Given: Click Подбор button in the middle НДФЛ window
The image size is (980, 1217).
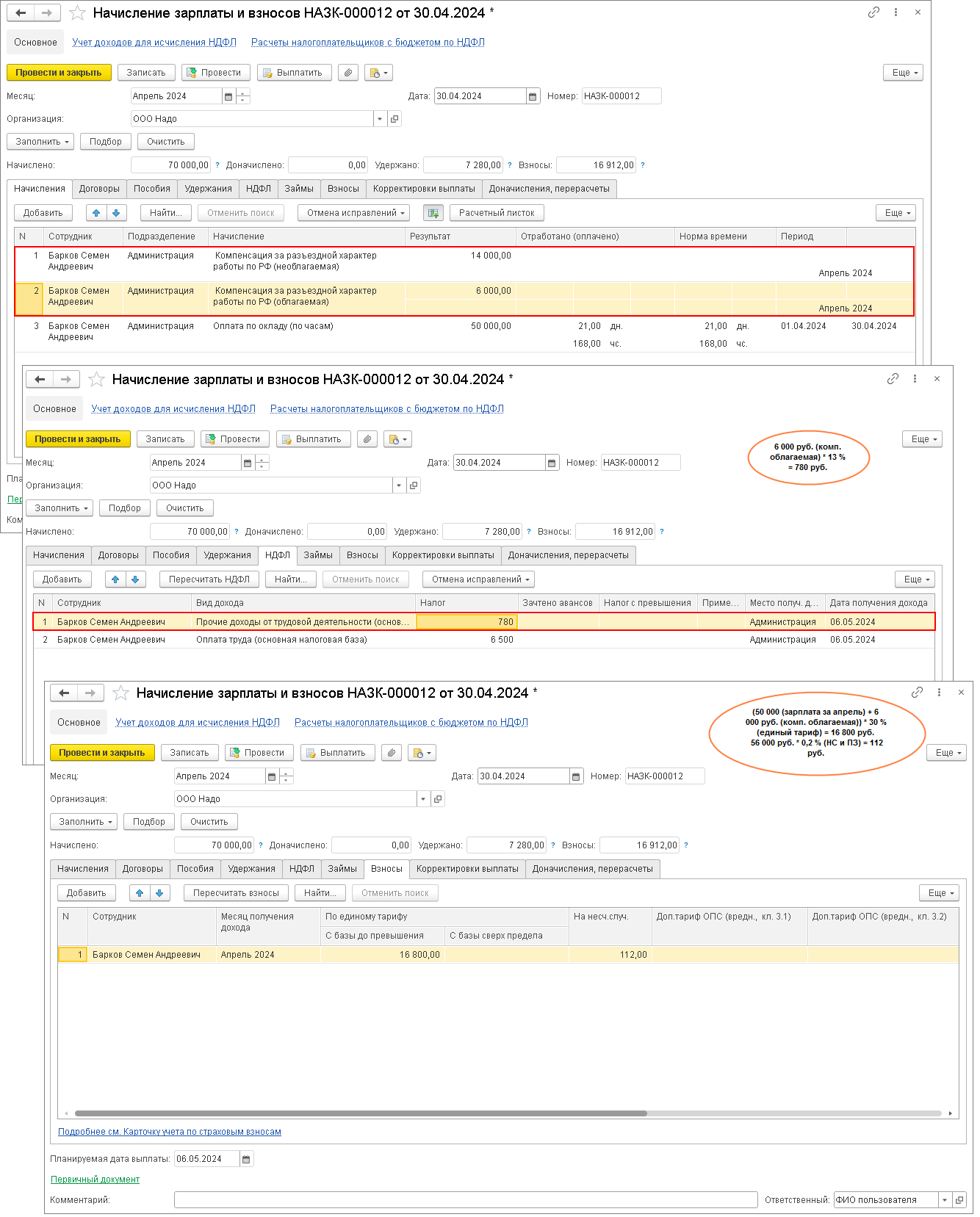Looking at the screenshot, I should click(125, 508).
